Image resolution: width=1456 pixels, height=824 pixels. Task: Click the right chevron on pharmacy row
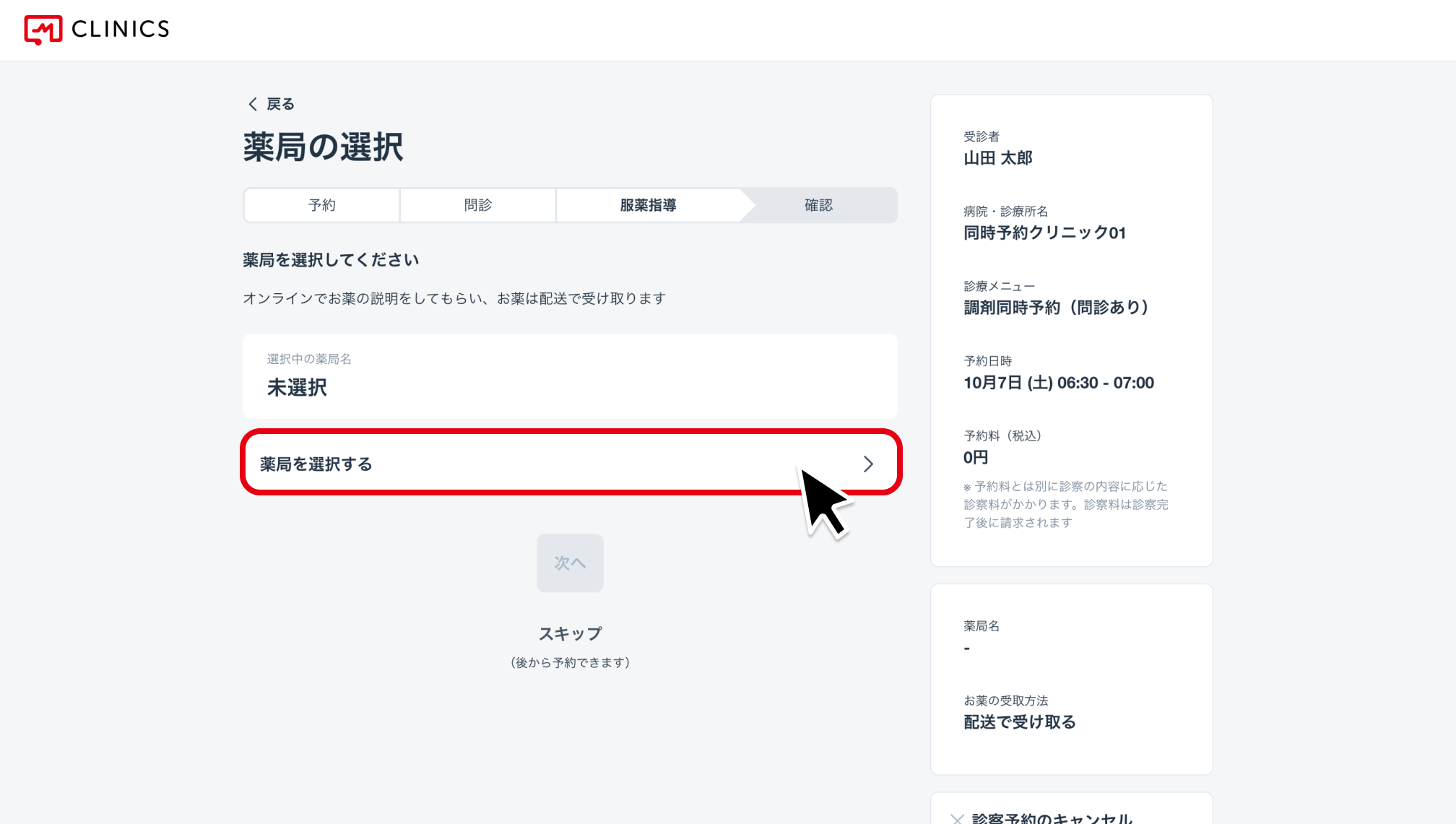click(868, 464)
